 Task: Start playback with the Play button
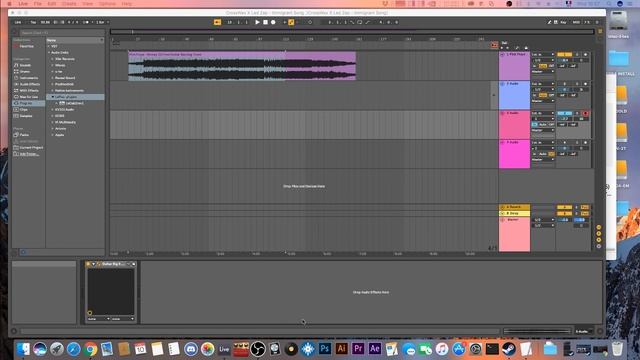(x=257, y=22)
